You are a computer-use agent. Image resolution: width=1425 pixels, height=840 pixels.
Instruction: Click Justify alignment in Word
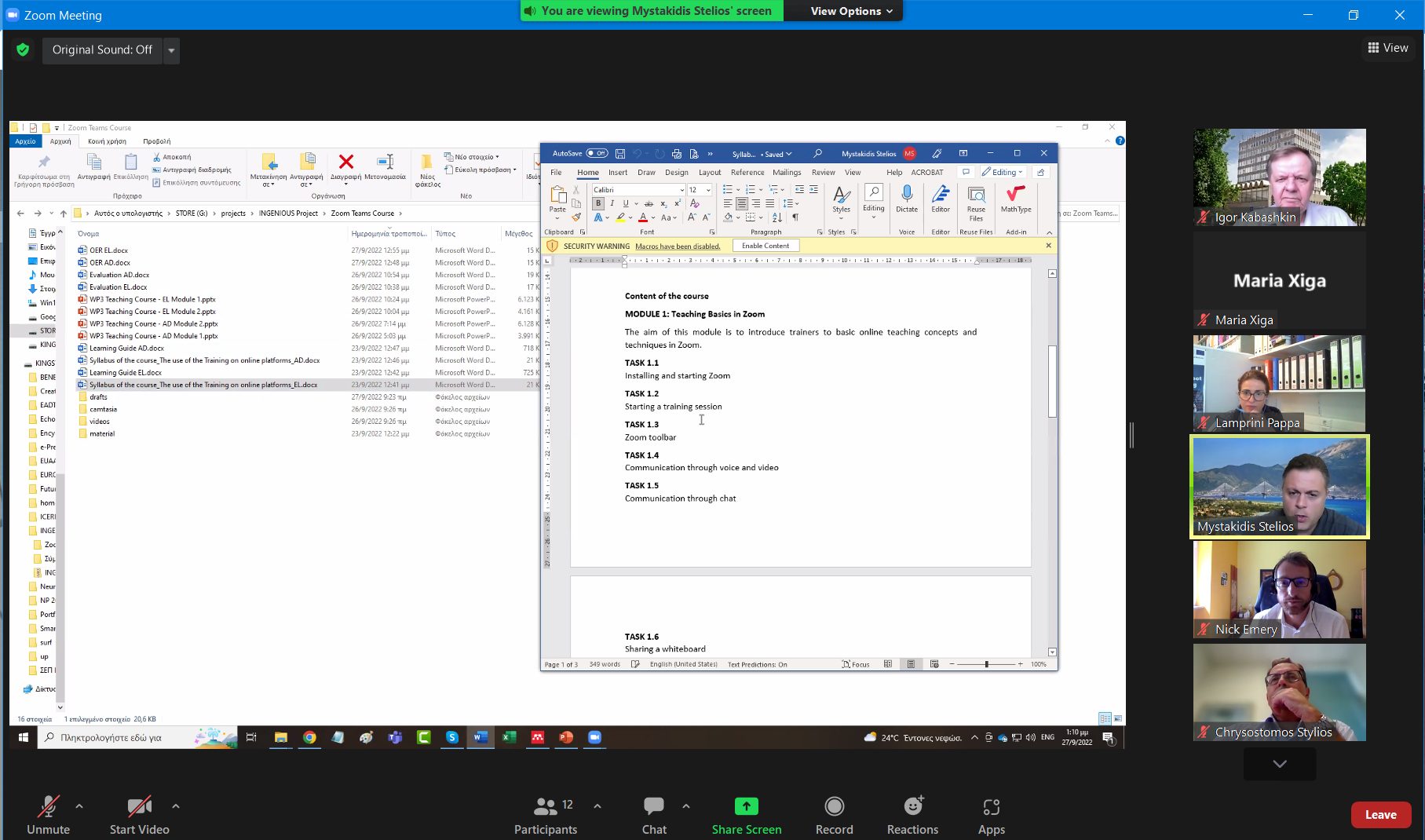(769, 203)
